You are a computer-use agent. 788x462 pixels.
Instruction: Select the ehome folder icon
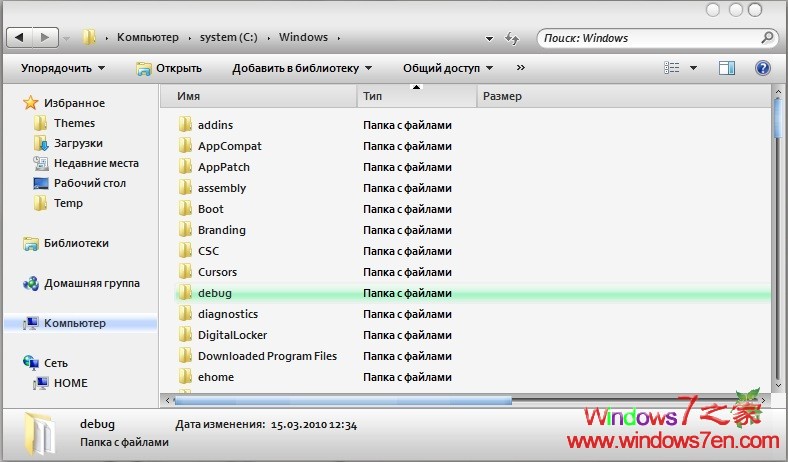(185, 377)
